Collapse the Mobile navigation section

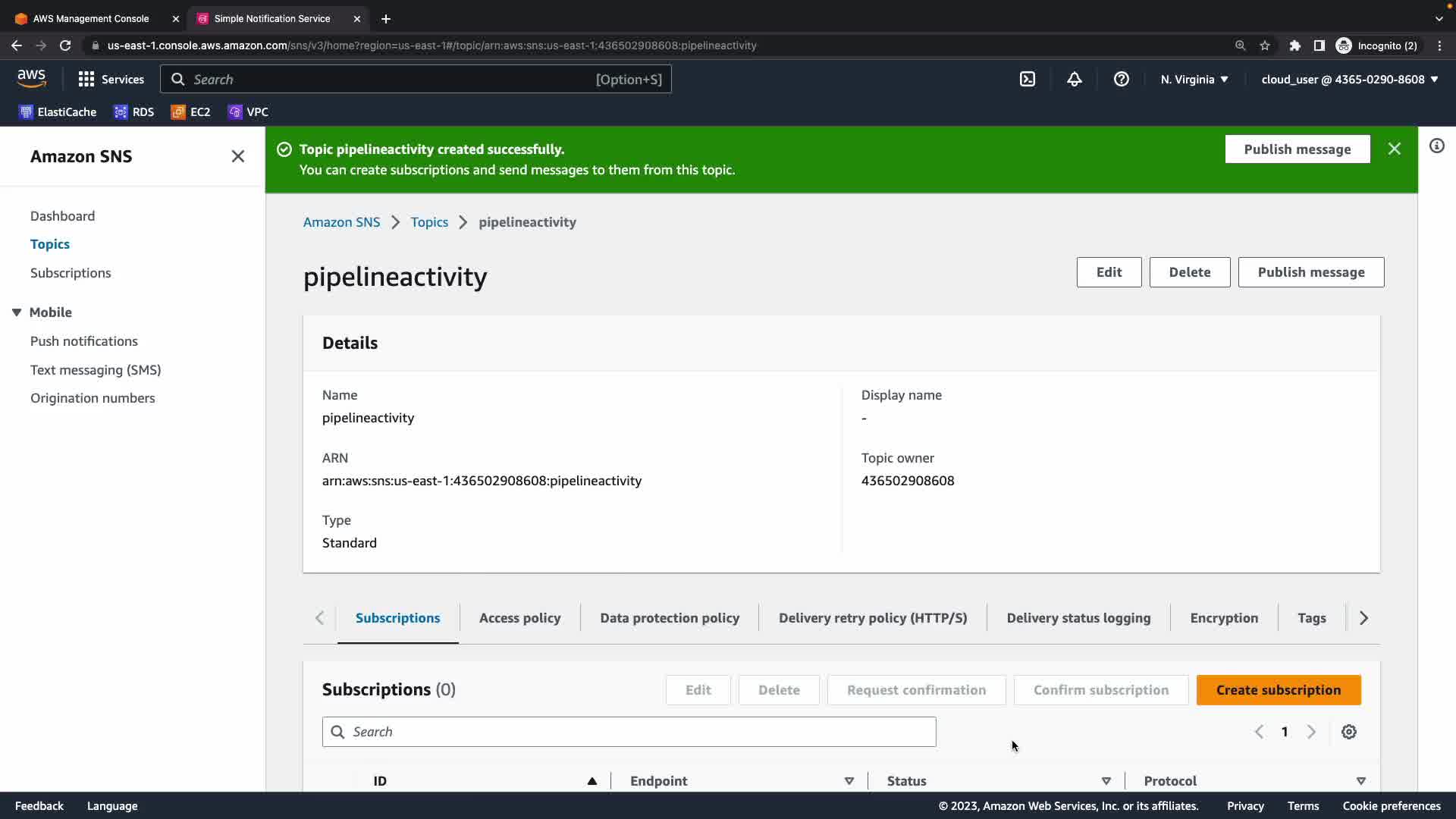click(x=17, y=312)
